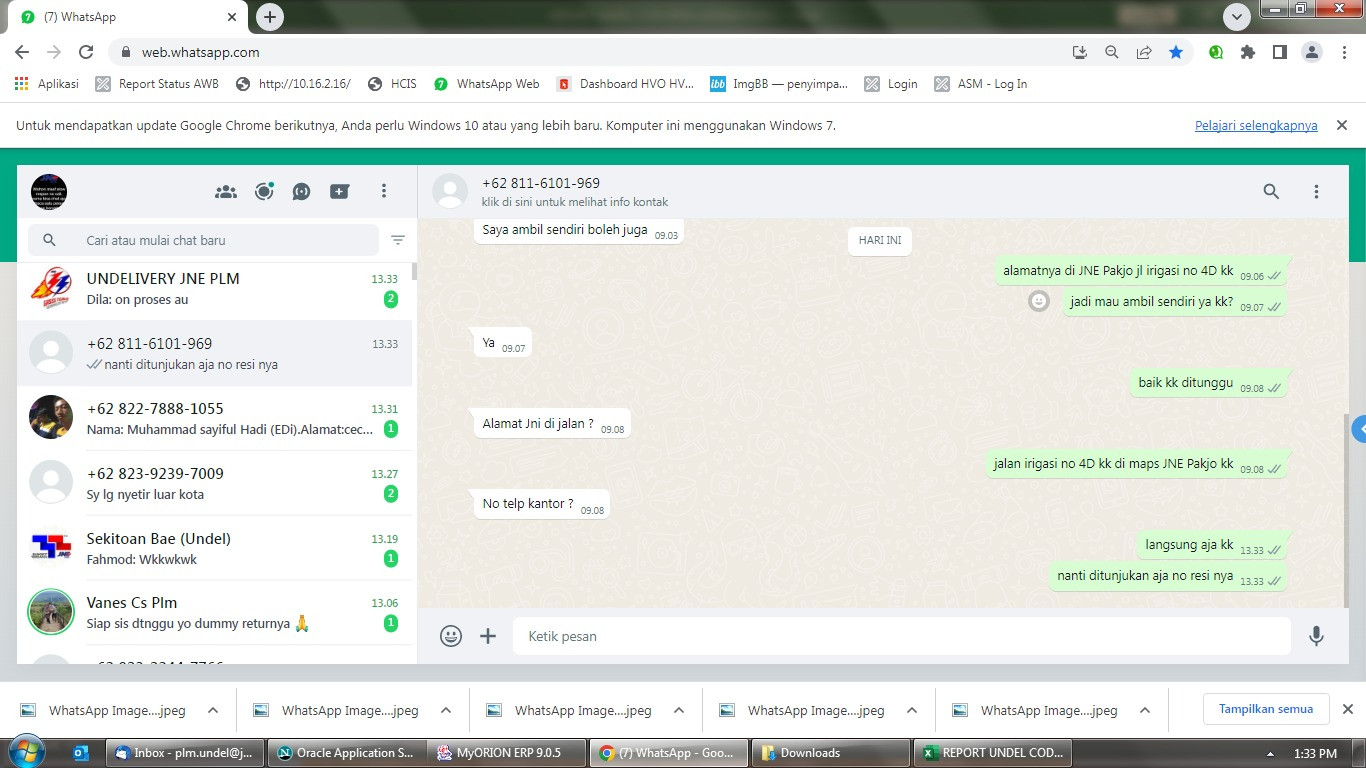The image size is (1366, 768).
Task: React to 'jadi mau ambil sendiri' message
Action: click(x=1039, y=301)
